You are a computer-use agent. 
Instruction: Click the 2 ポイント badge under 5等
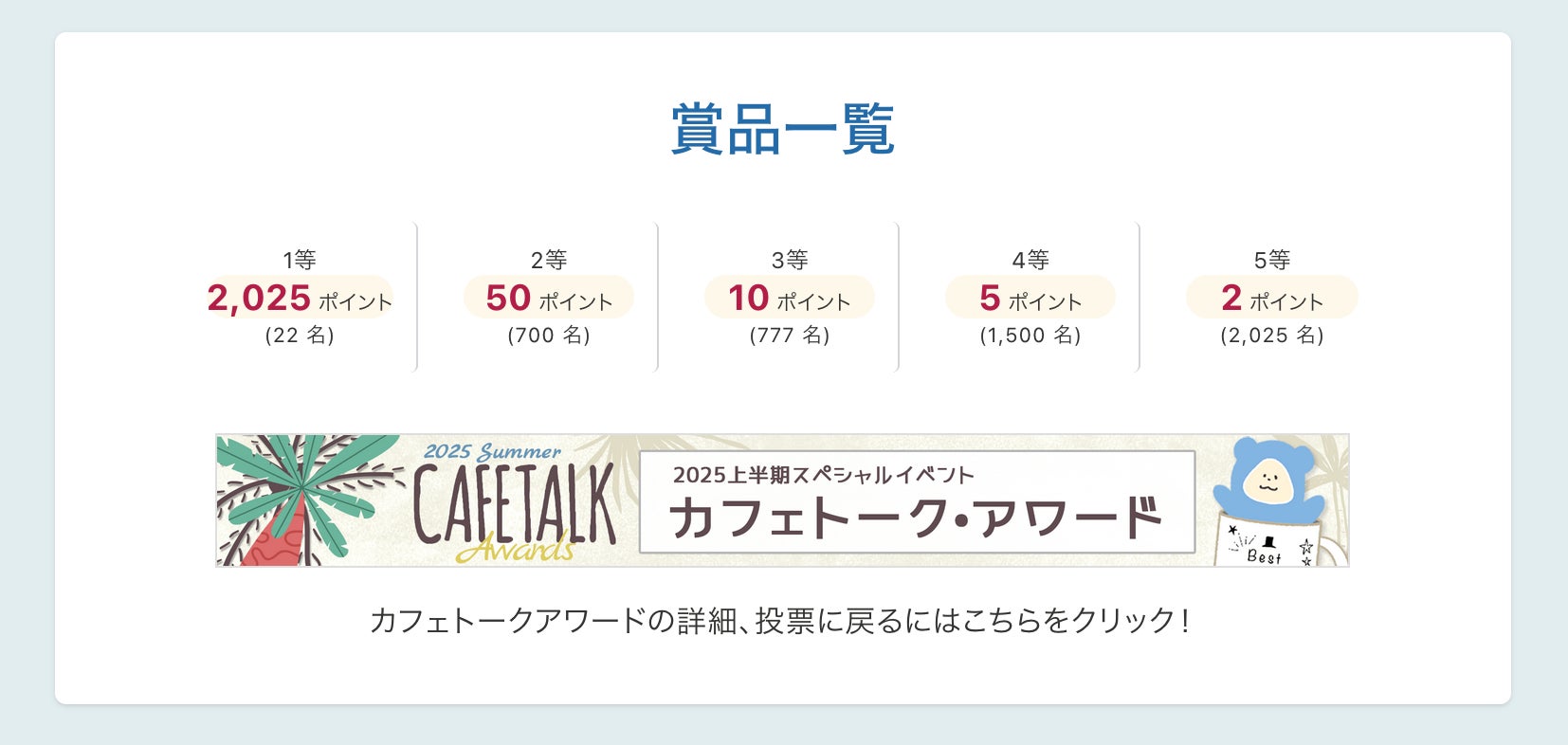click(1272, 299)
